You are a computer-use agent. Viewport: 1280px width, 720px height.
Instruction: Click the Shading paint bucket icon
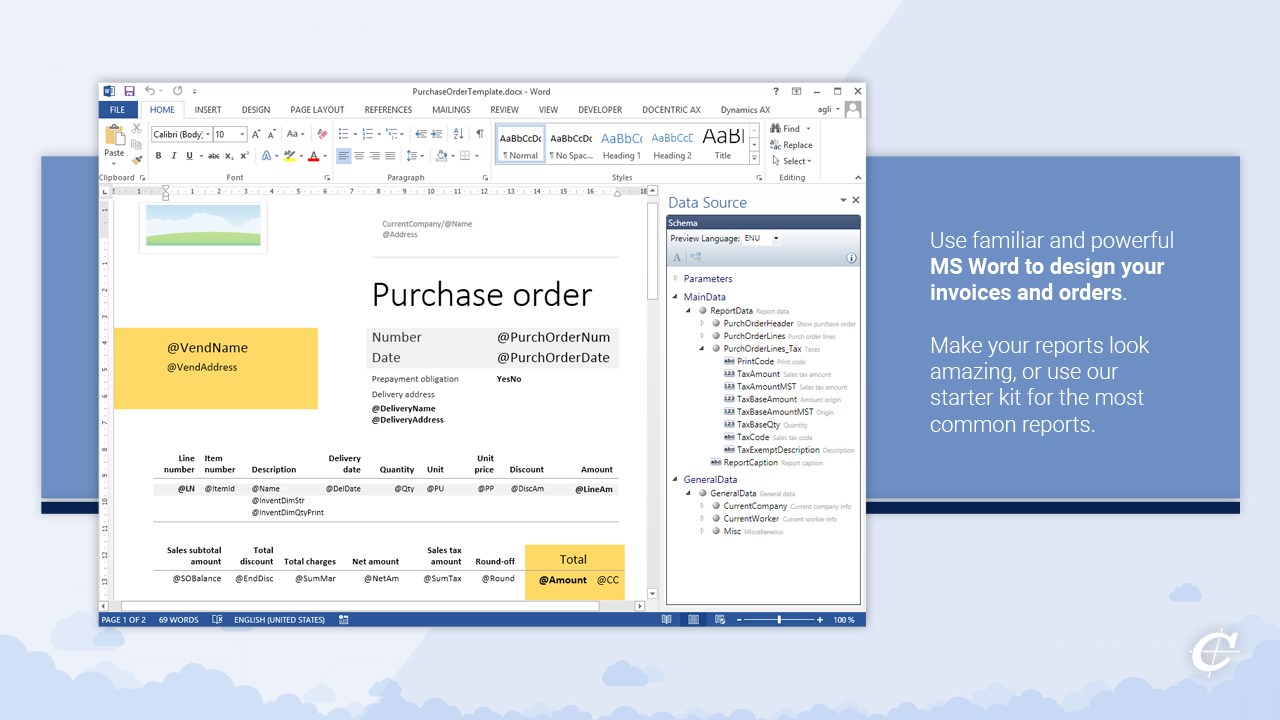pyautogui.click(x=441, y=156)
